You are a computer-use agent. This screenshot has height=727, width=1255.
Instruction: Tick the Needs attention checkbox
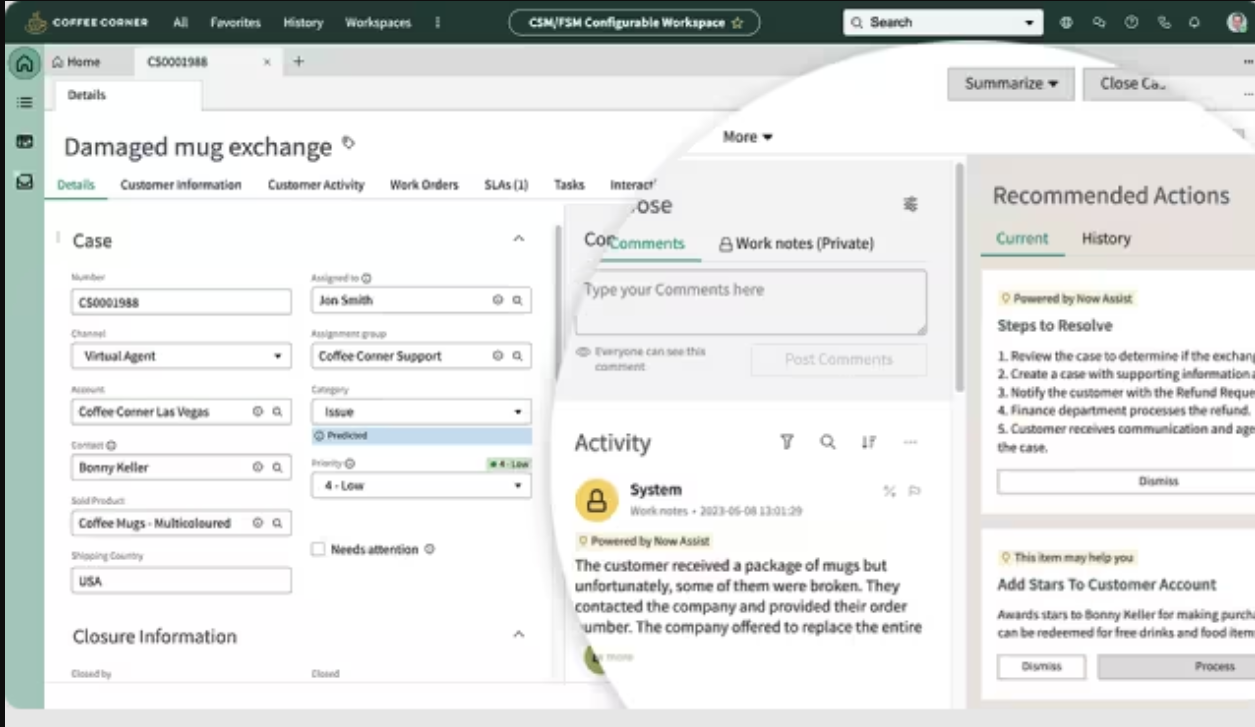click(318, 549)
